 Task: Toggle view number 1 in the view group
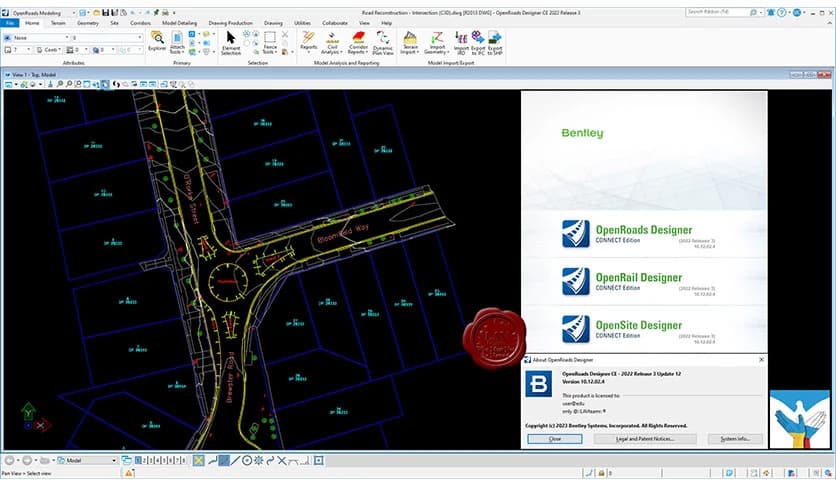[137, 460]
